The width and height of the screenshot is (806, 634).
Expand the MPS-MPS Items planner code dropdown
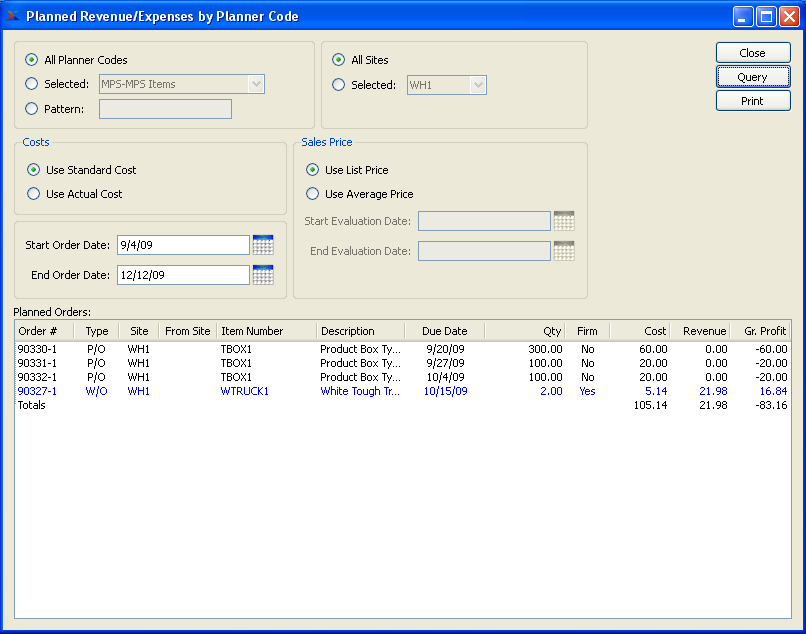pos(256,85)
